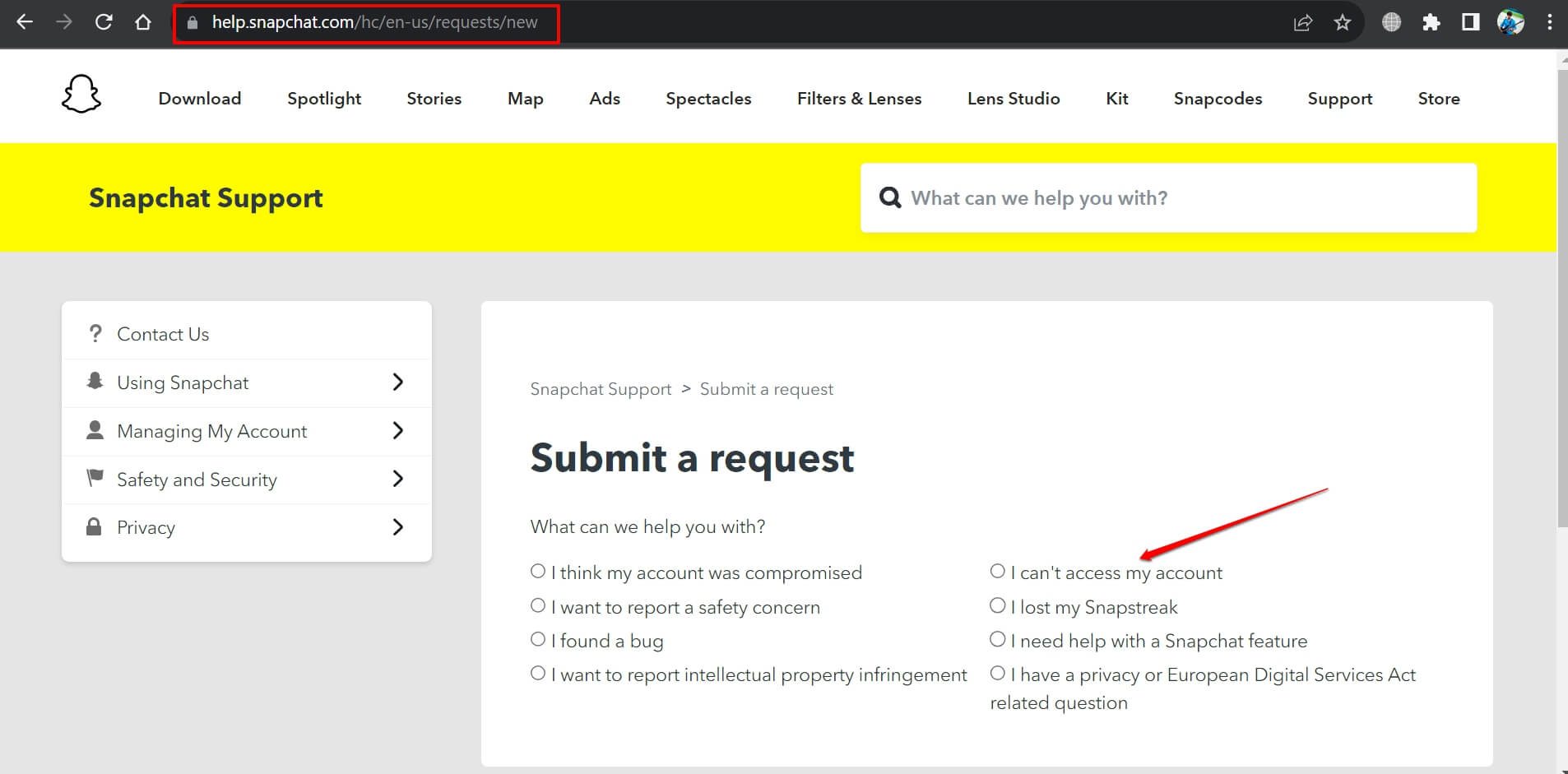
Task: Select "I need help with a Snapchat feature"
Action: tap(997, 639)
